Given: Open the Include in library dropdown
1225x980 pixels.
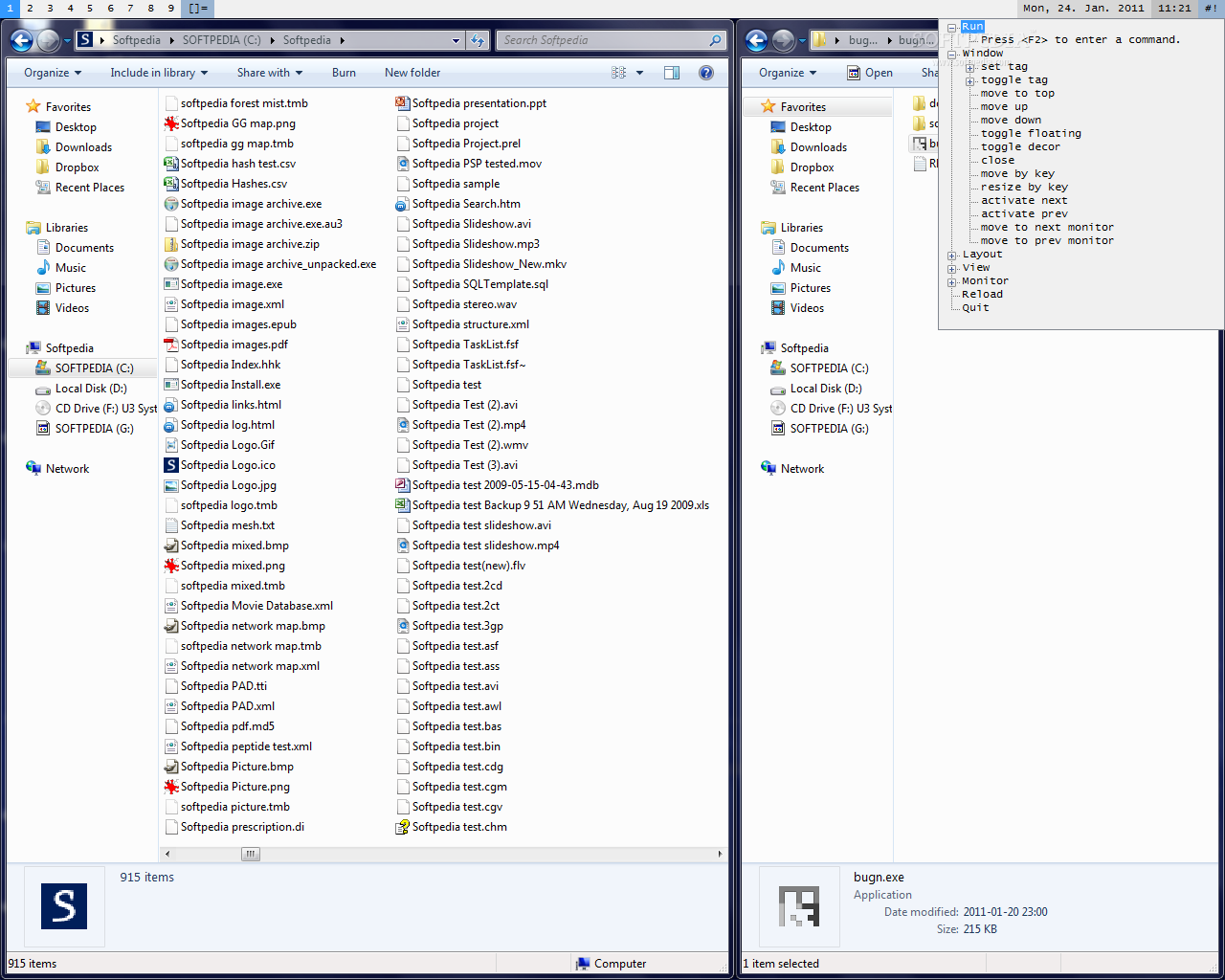Looking at the screenshot, I should [x=159, y=73].
